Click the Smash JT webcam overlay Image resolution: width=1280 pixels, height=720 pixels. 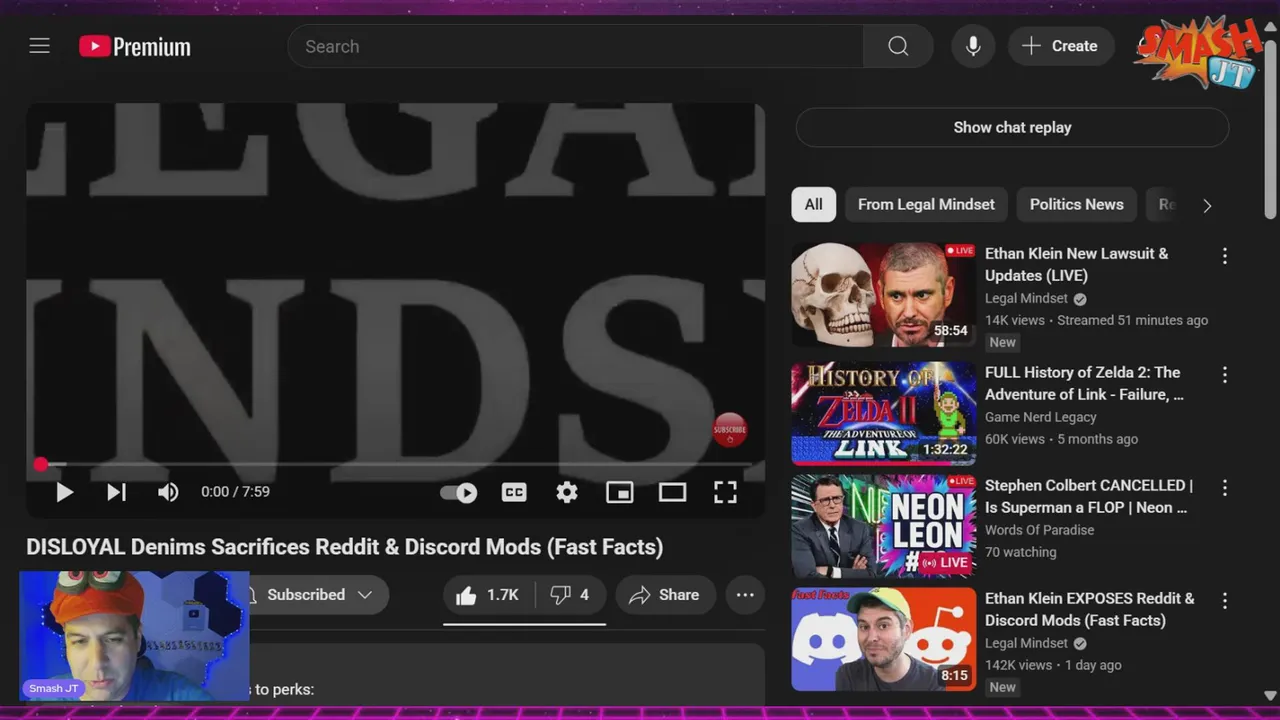pyautogui.click(x=134, y=636)
